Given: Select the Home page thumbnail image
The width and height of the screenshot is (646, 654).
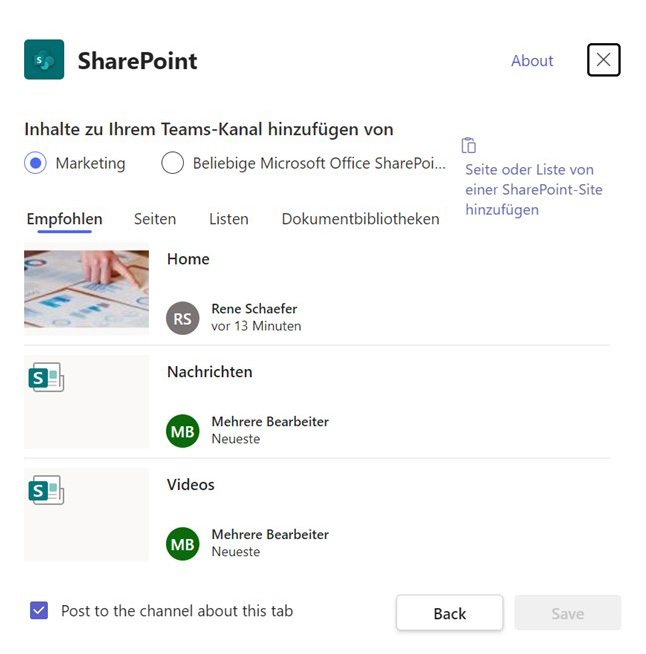Looking at the screenshot, I should tap(86, 289).
